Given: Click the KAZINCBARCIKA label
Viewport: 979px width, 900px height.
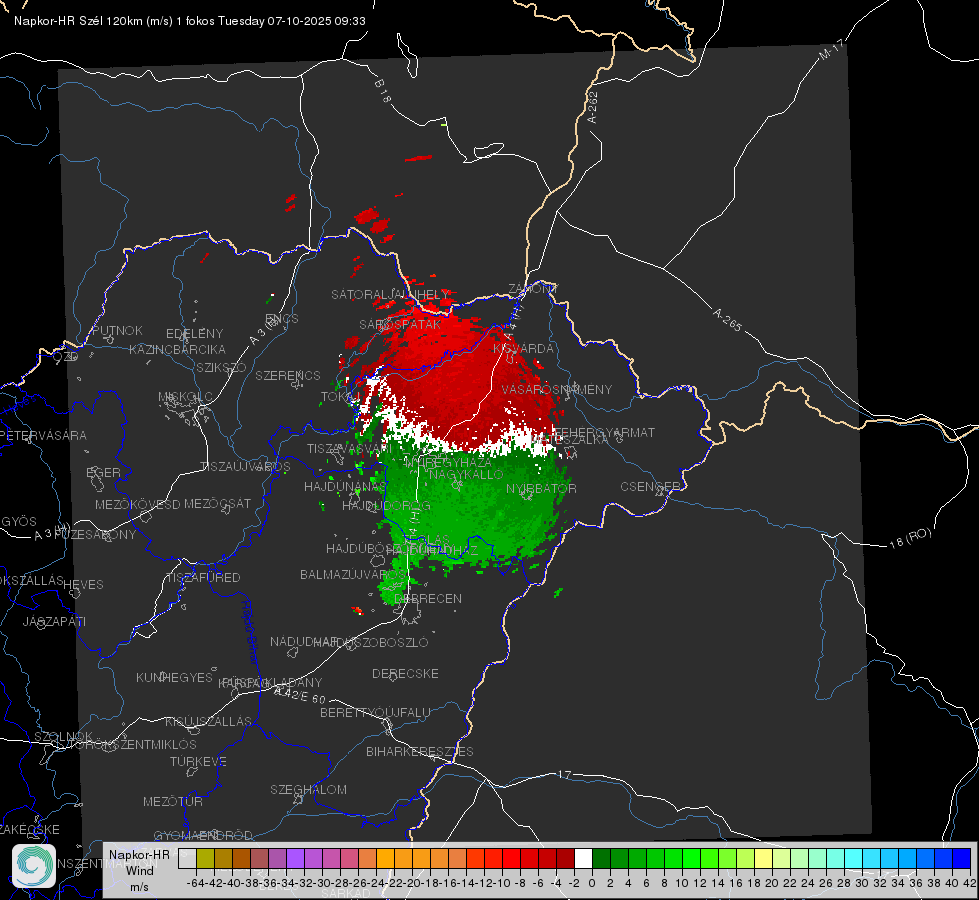Looking at the screenshot, I should click(177, 349).
